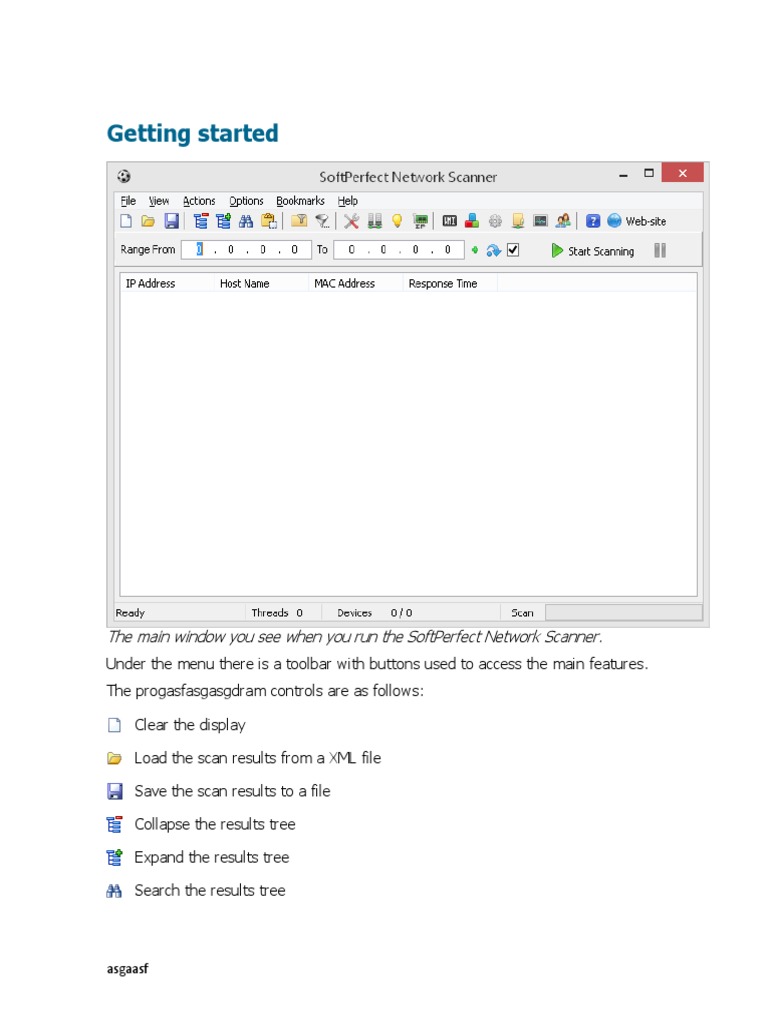Screen dimensions: 768x1024
Task: Open the Actions menu
Action: [x=199, y=201]
